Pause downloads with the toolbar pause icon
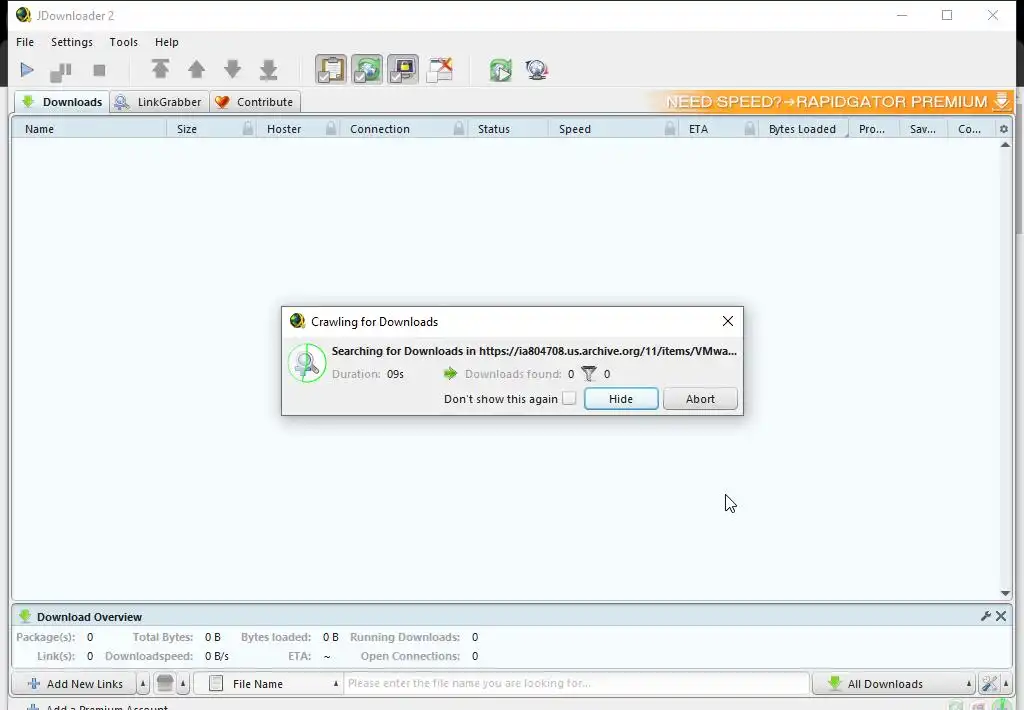This screenshot has width=1024, height=710. click(x=61, y=71)
